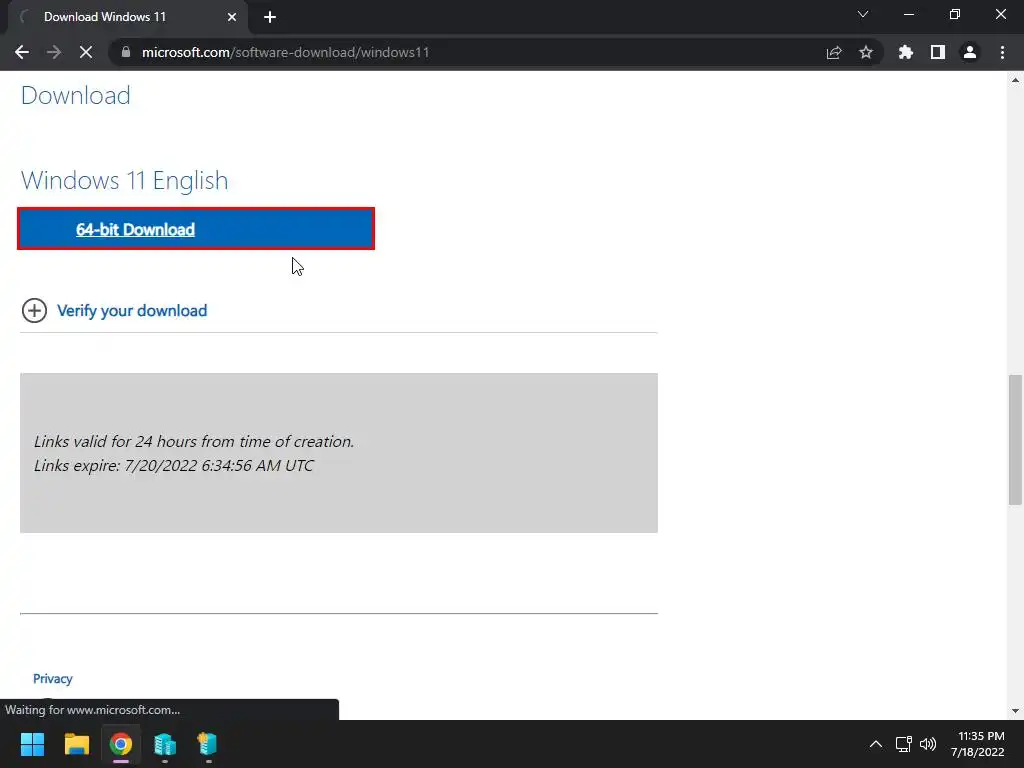Click the 'Download' page heading
Screen dimensions: 1024x768
click(76, 95)
